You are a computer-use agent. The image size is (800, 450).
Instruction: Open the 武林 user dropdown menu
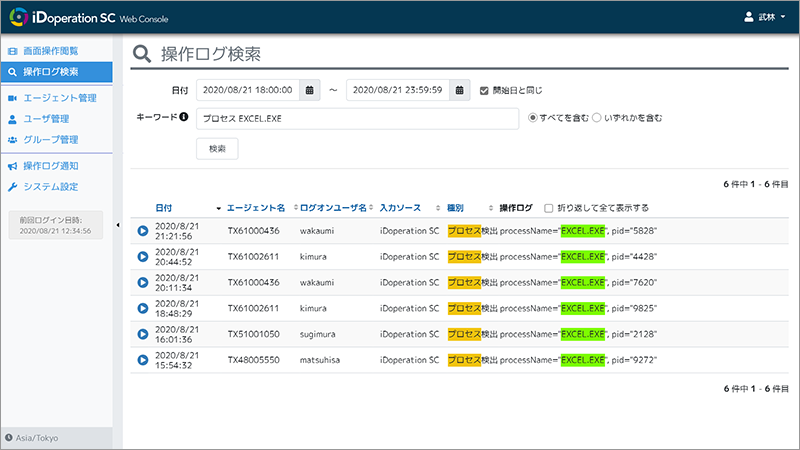(x=764, y=17)
